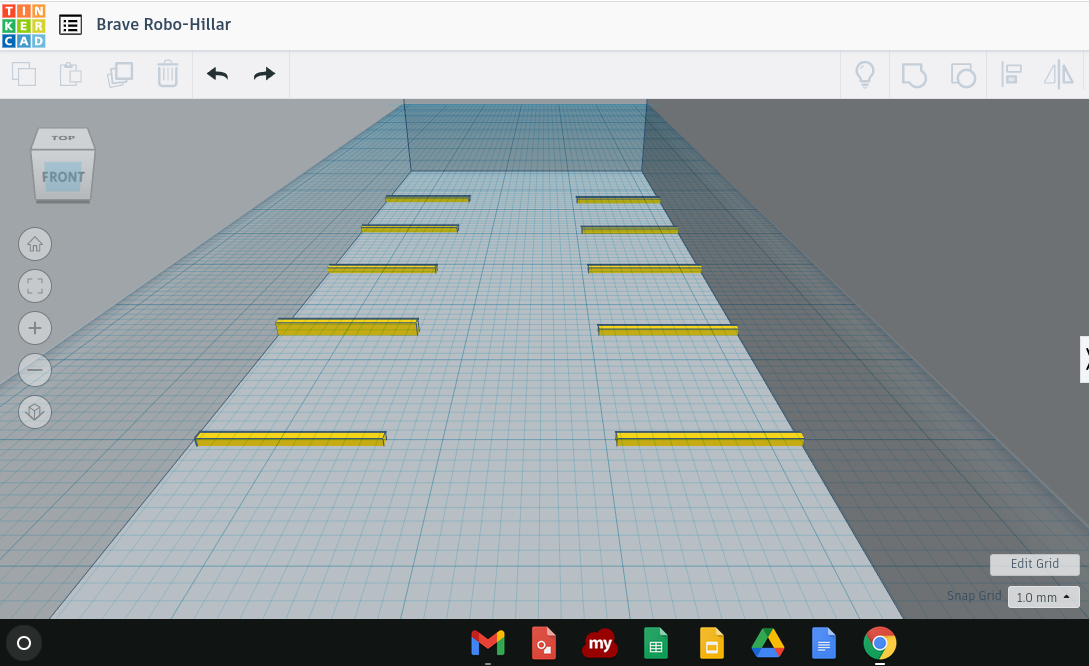1089x666 pixels.
Task: Click the Align tool icon
Action: (x=1011, y=74)
